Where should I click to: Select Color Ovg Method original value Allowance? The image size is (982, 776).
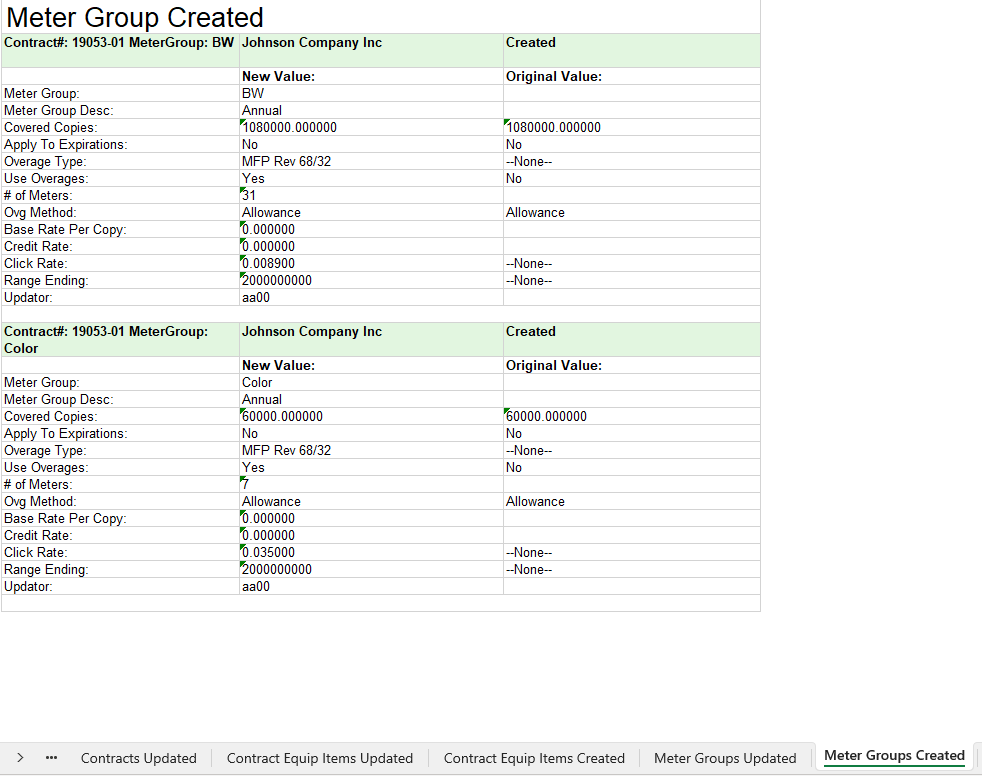[x=632, y=502]
